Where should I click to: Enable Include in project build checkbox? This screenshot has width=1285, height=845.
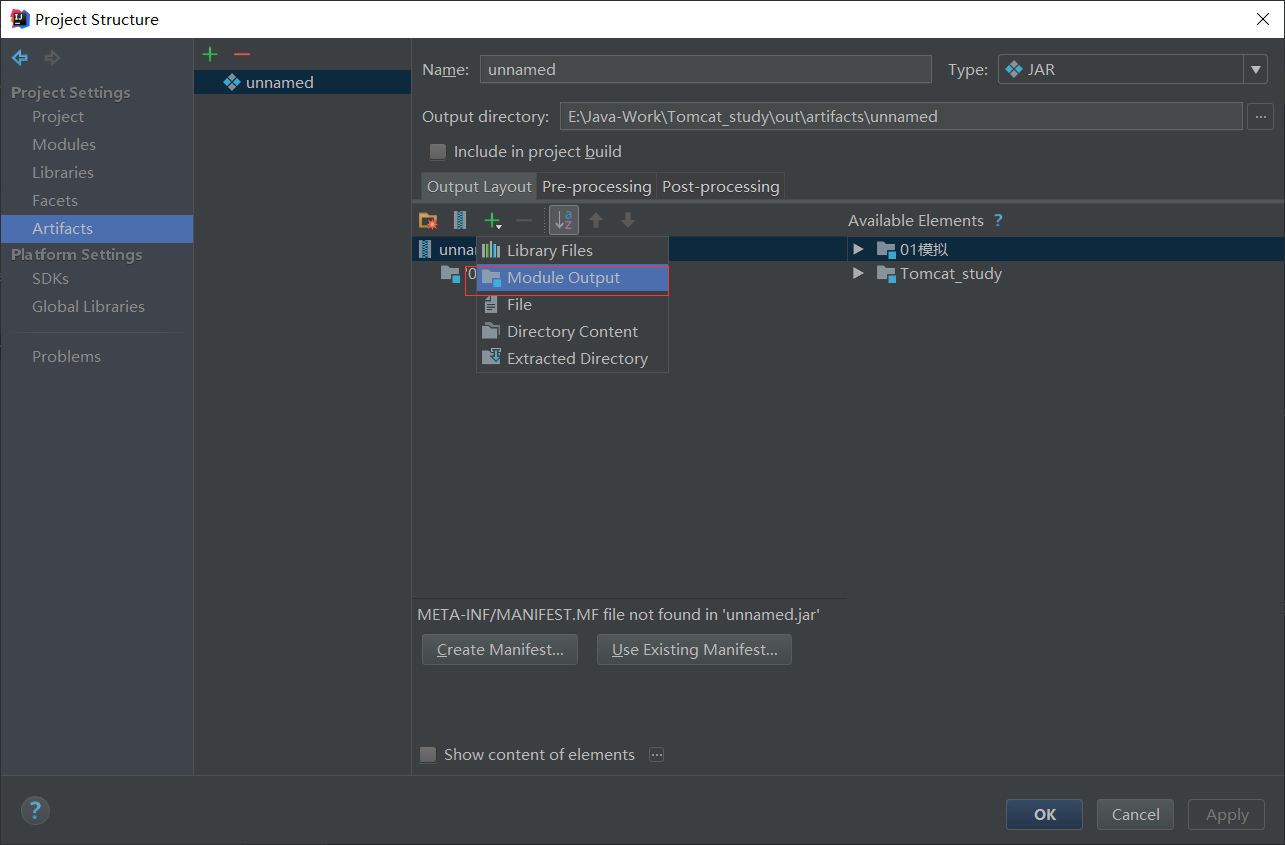437,152
